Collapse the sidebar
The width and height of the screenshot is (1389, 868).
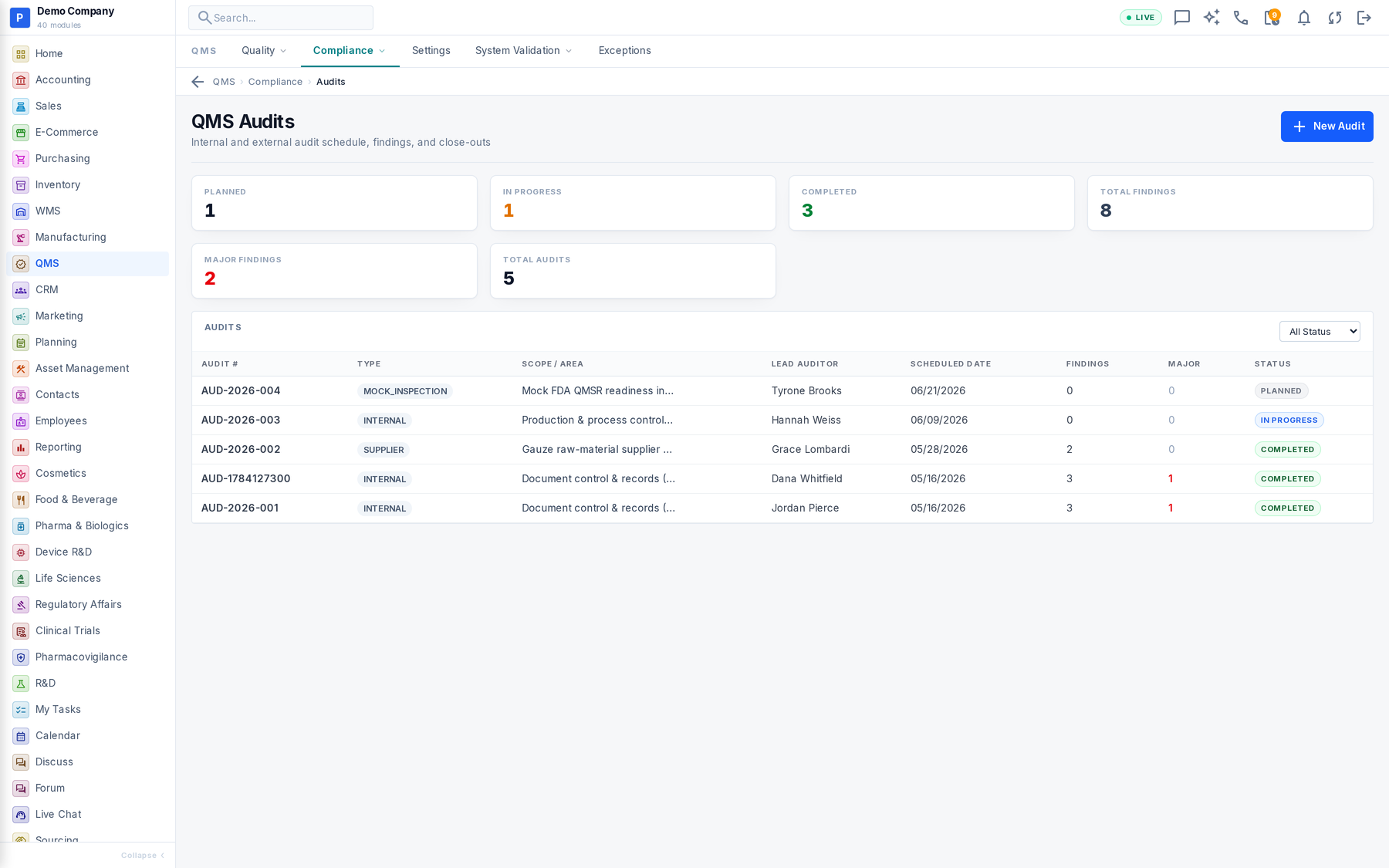pyautogui.click(x=144, y=855)
